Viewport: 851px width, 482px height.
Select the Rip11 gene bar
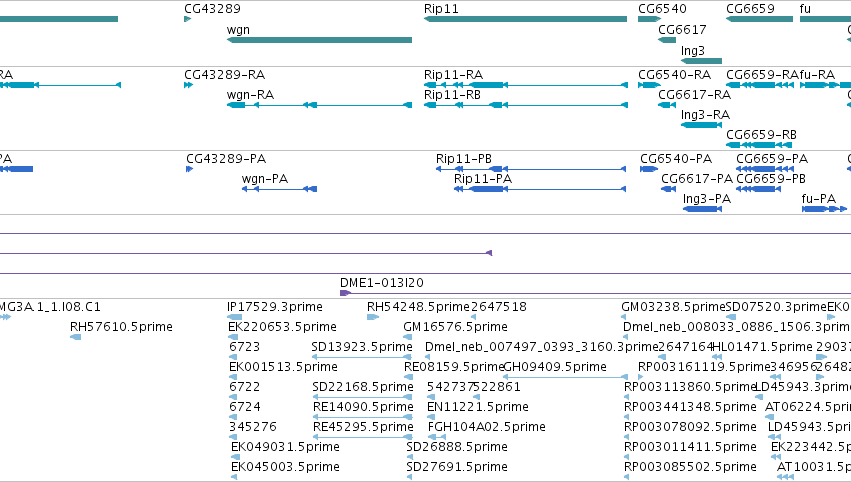[525, 19]
